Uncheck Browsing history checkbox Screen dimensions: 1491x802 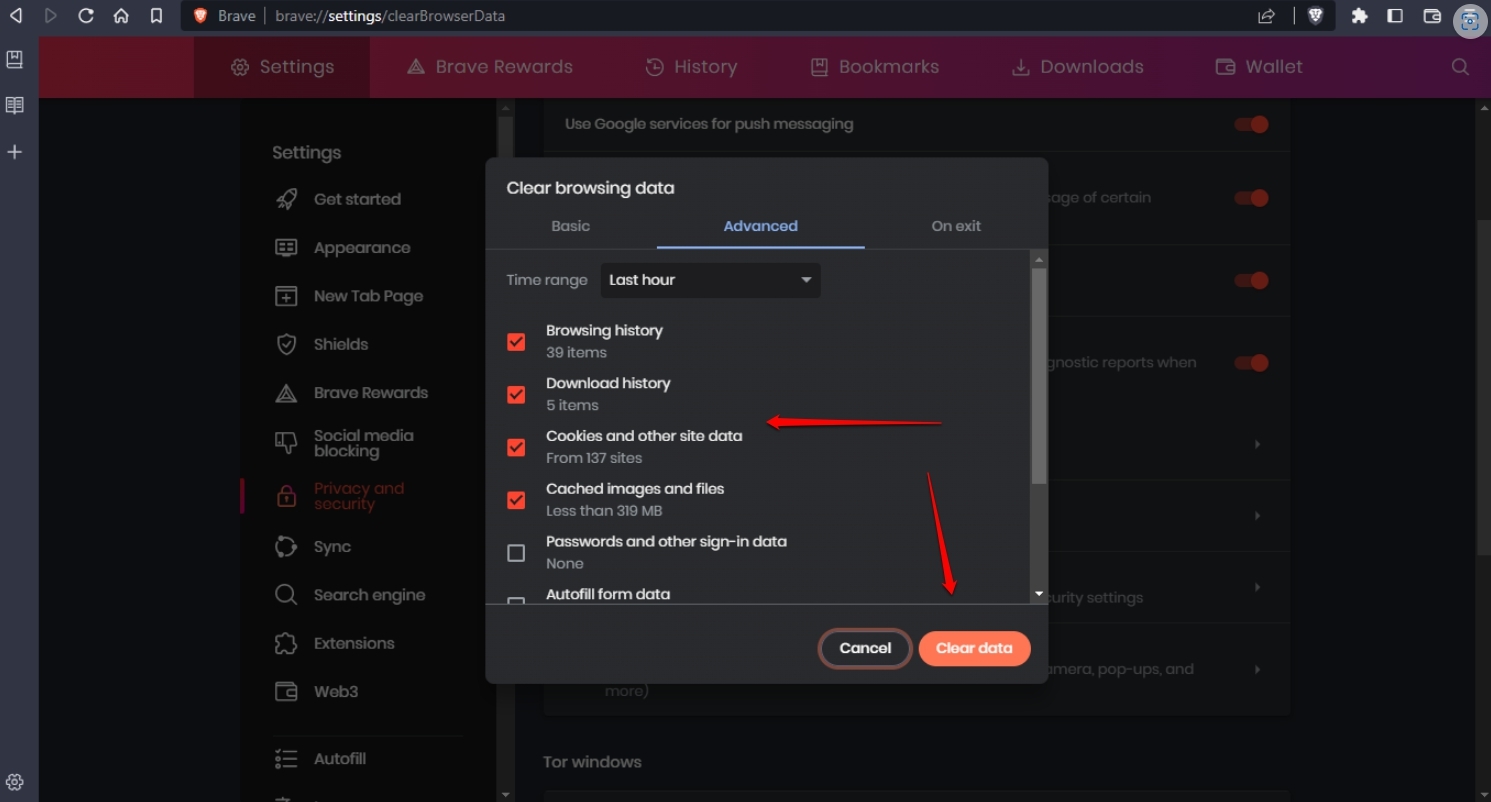516,342
